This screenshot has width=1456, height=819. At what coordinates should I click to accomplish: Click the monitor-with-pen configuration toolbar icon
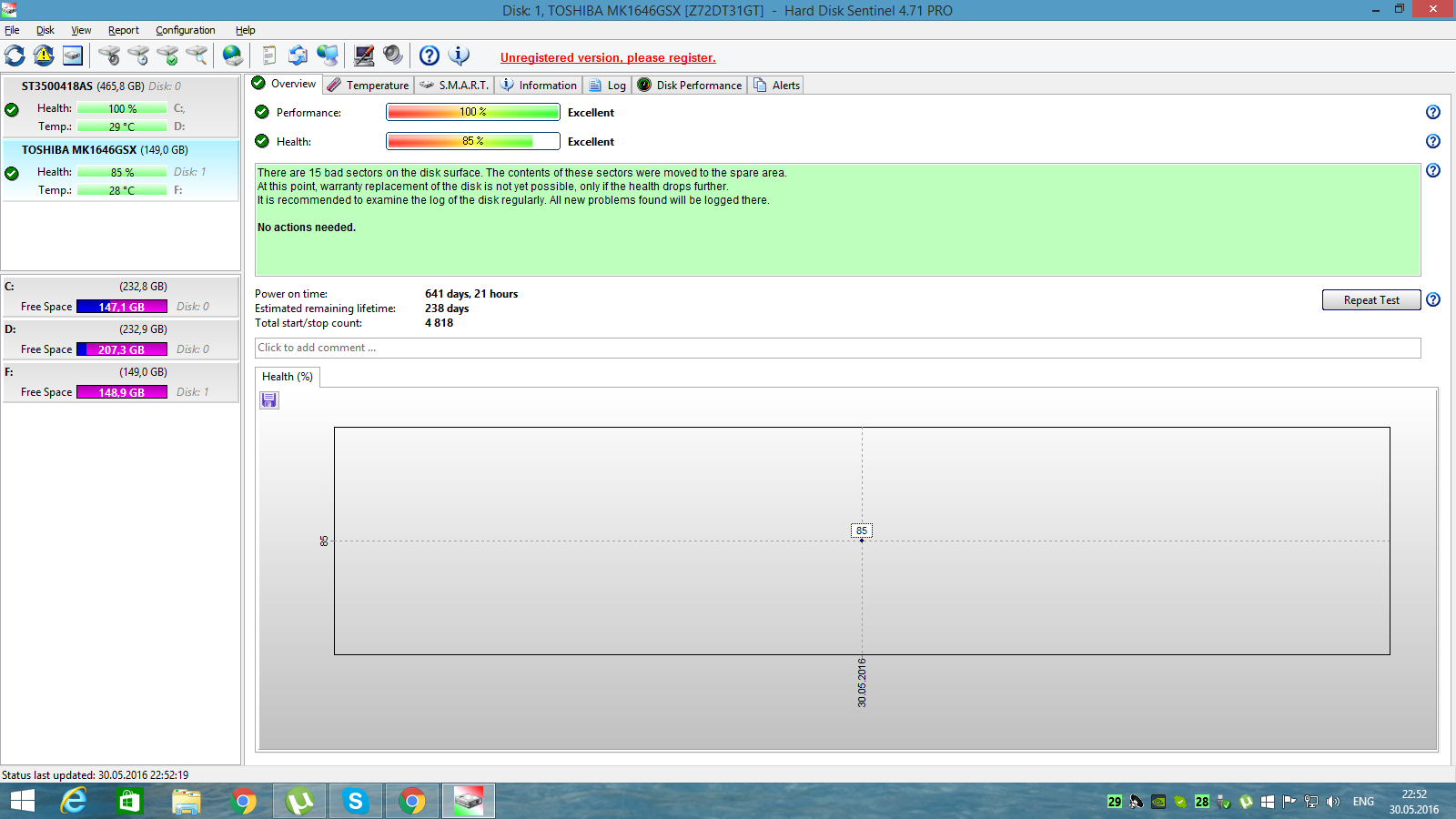coord(364,56)
